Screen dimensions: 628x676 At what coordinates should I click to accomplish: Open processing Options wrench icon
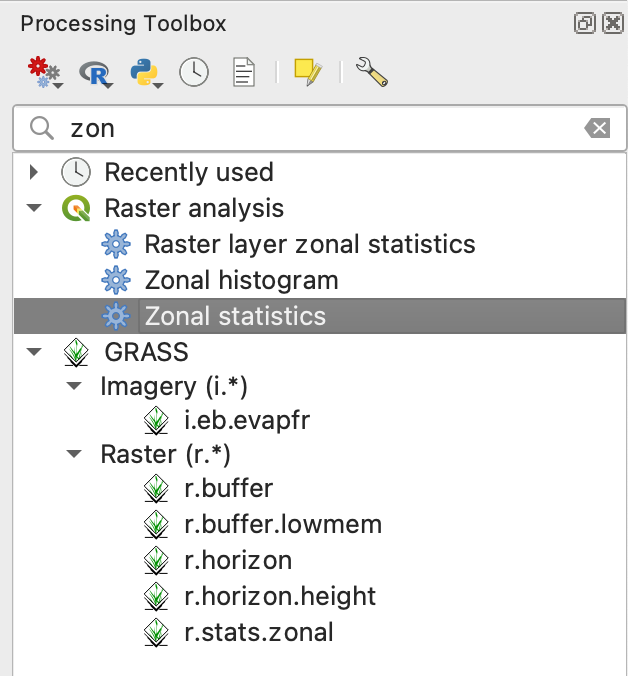(370, 72)
